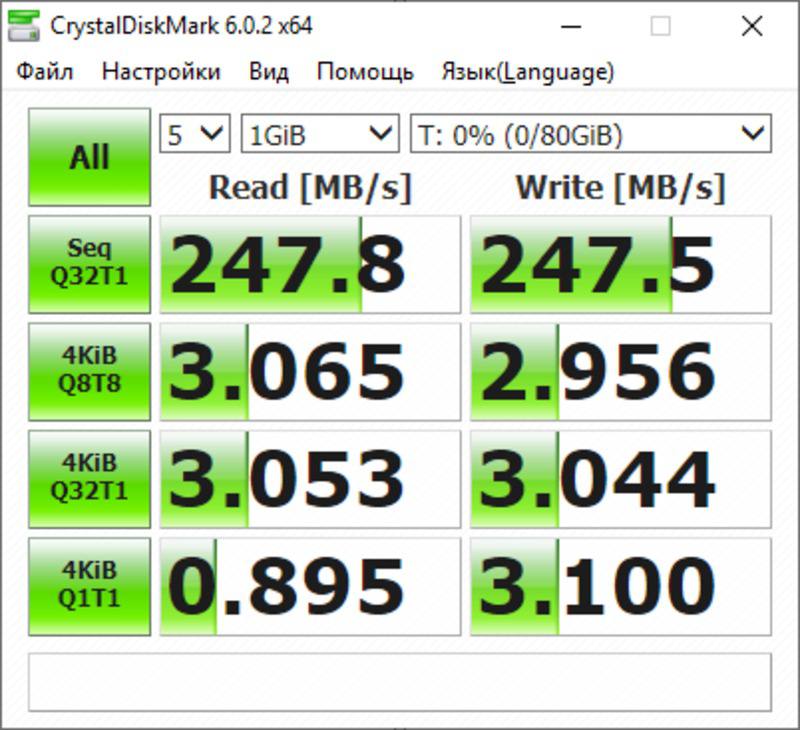Select the 4KiB Q32T1 read value 3.053

click(310, 479)
